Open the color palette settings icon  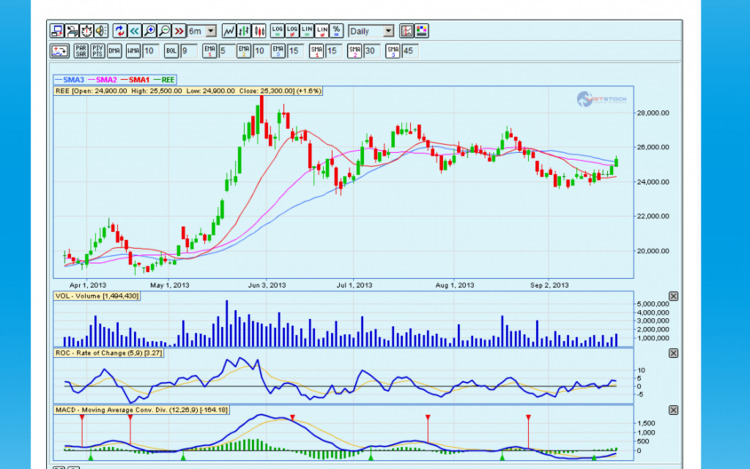[421, 31]
